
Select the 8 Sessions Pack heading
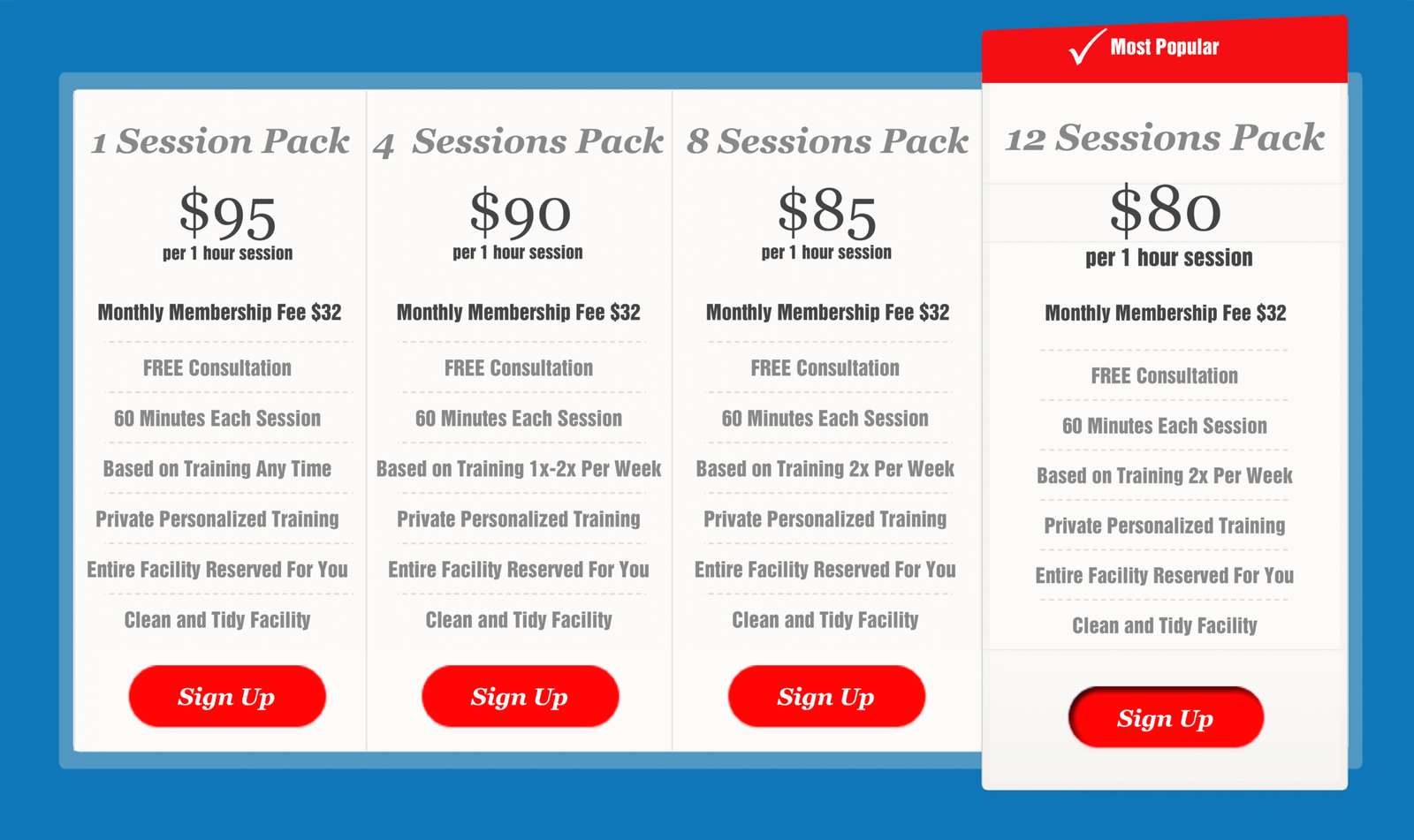827,141
